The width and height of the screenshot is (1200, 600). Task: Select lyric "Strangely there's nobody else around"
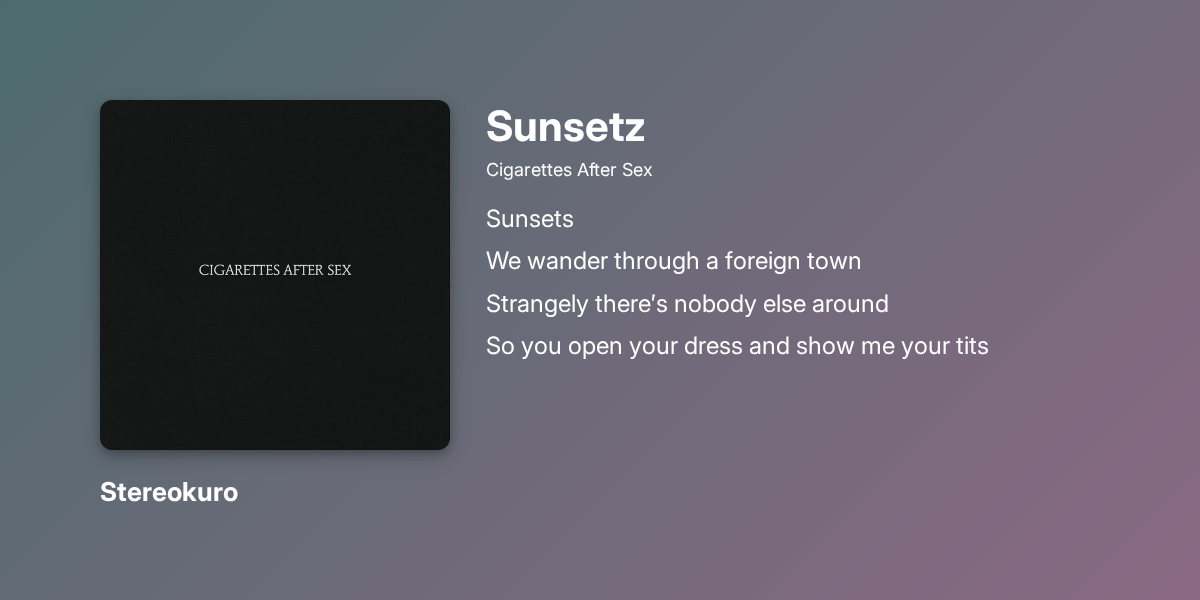point(687,303)
